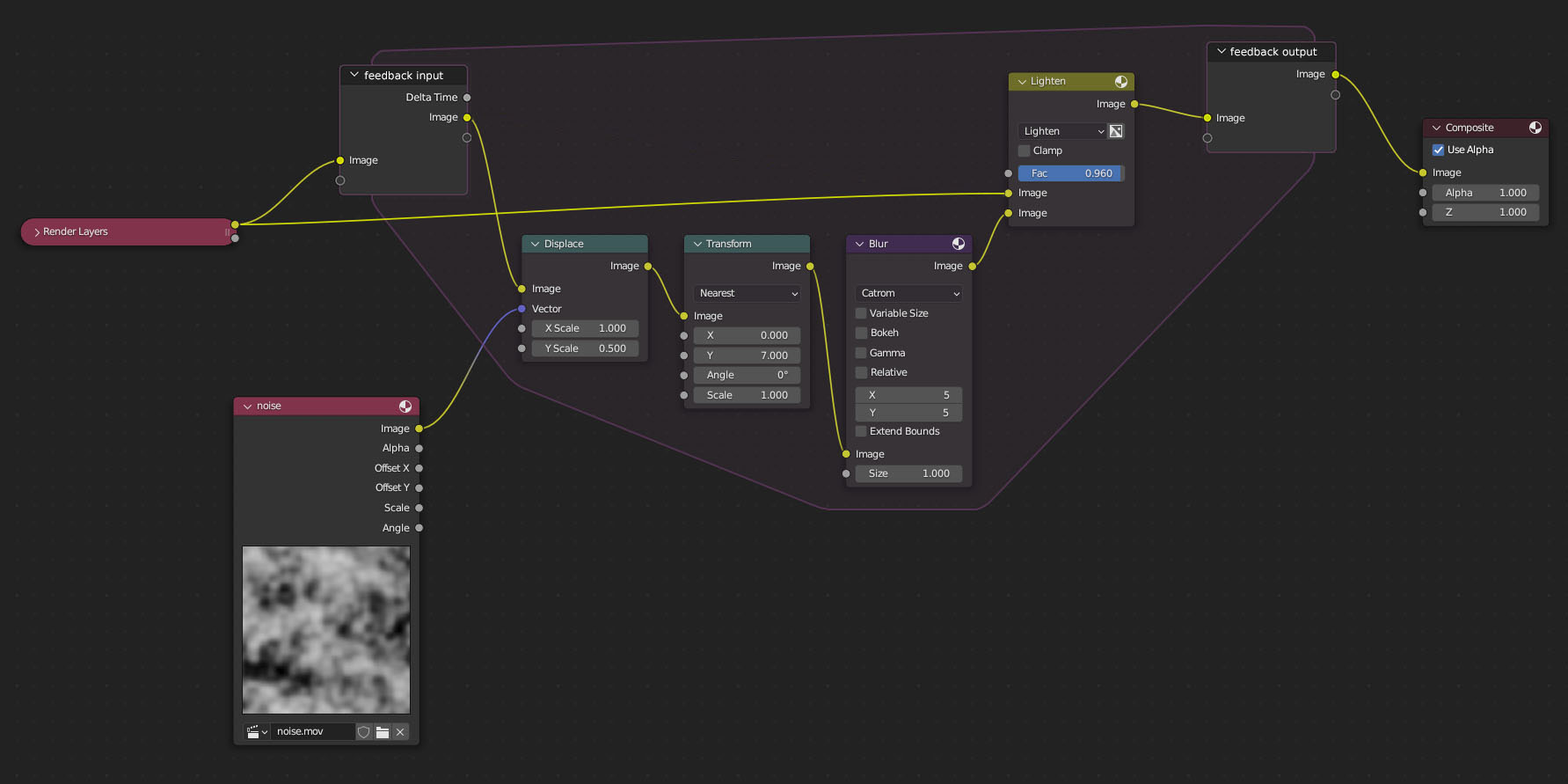The width and height of the screenshot is (1568, 784).
Task: Unlink noise.mov with the X icon
Action: tap(400, 732)
